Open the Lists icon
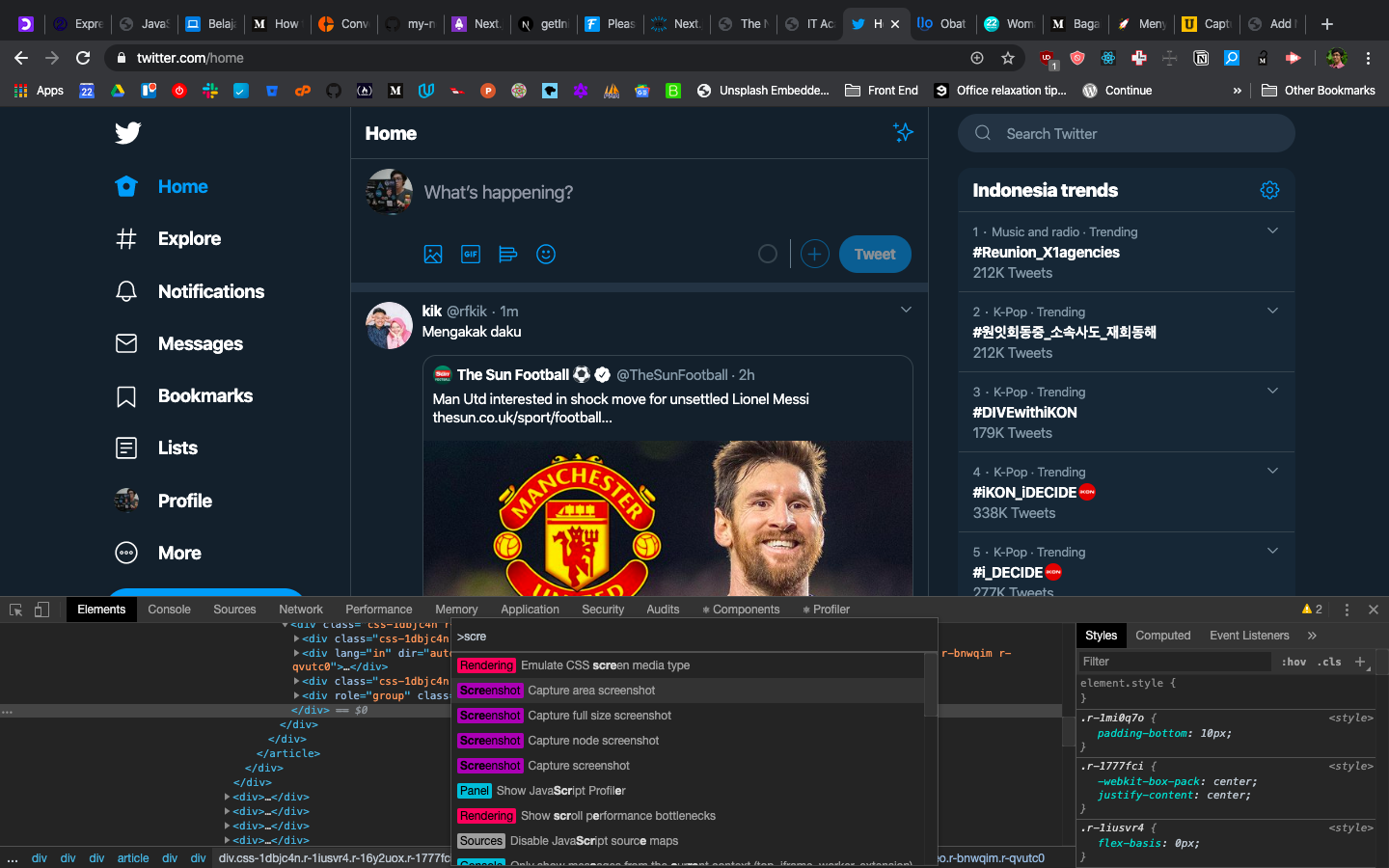 pos(126,448)
